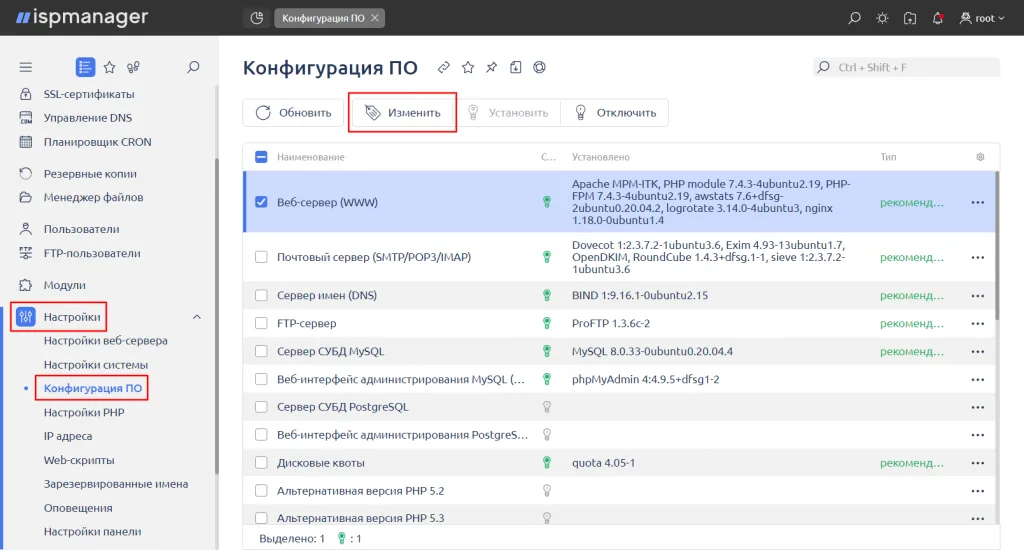Click the ispmanager logo
1024x550 pixels.
[82, 18]
